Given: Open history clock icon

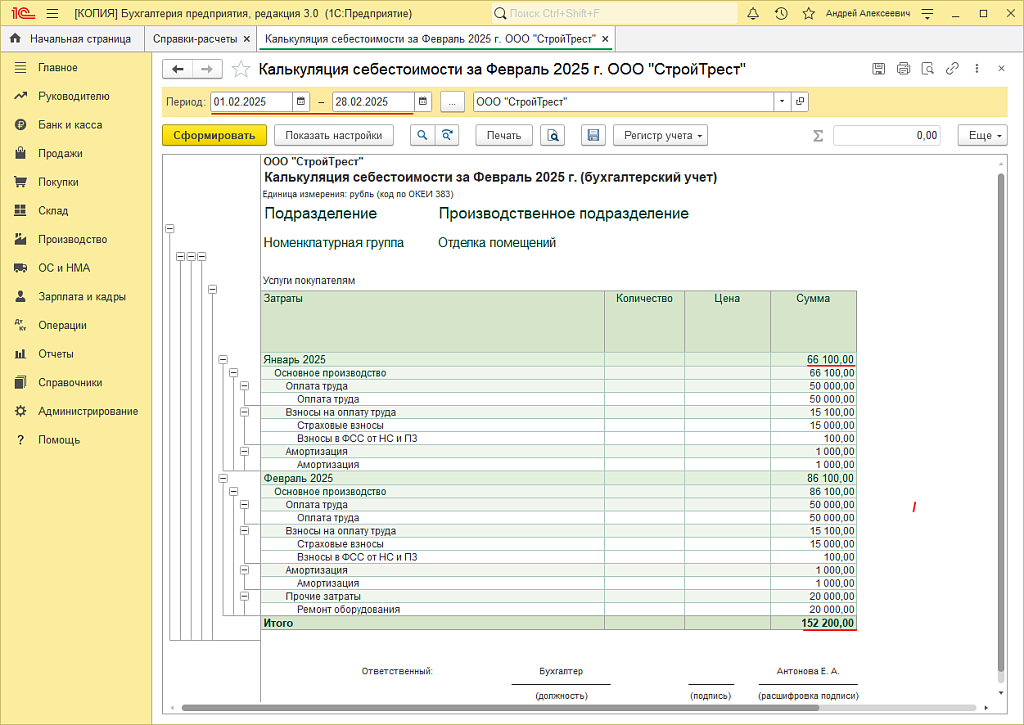Looking at the screenshot, I should click(x=781, y=13).
